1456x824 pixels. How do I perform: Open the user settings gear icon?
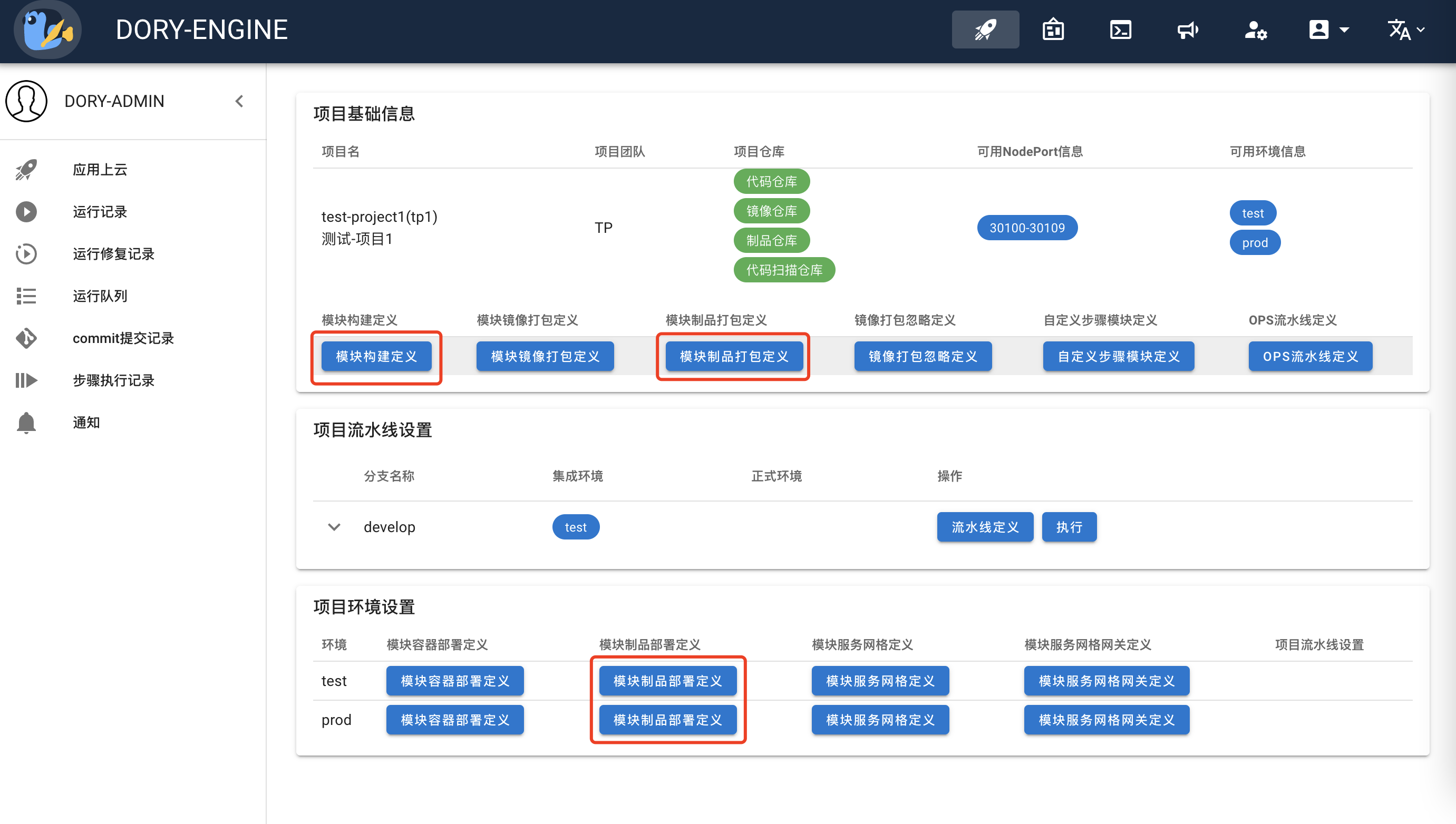click(1255, 30)
